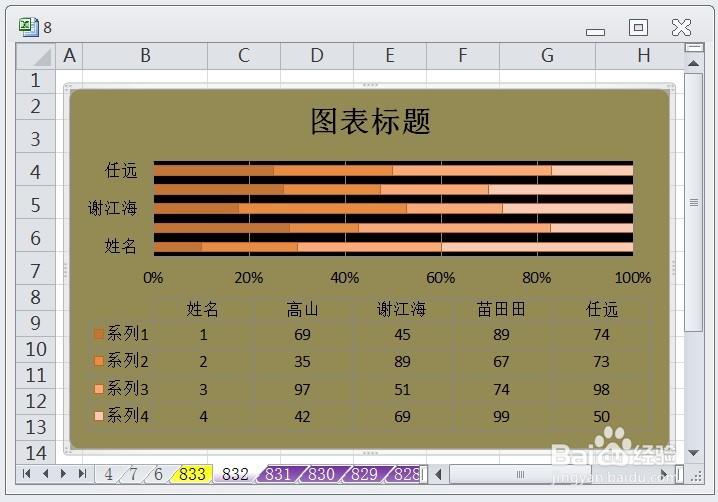Open sheet tab 7
The height and width of the screenshot is (502, 718).
point(133,474)
